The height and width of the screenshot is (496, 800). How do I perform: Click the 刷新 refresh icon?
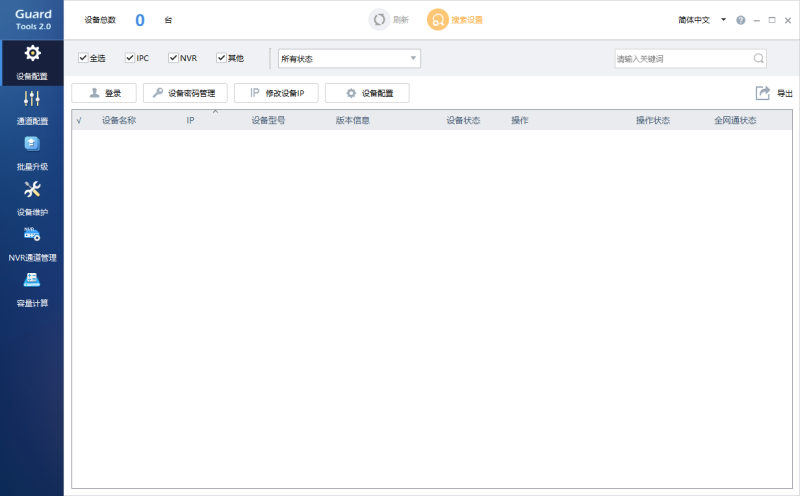(379, 20)
